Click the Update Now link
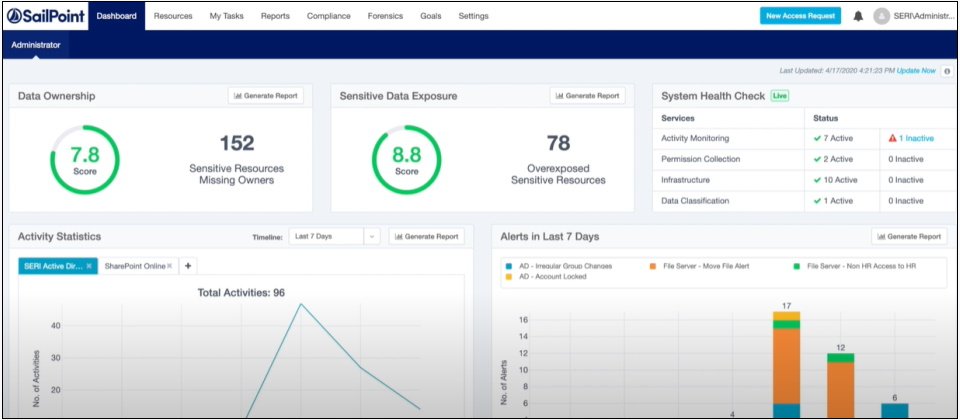 916,71
